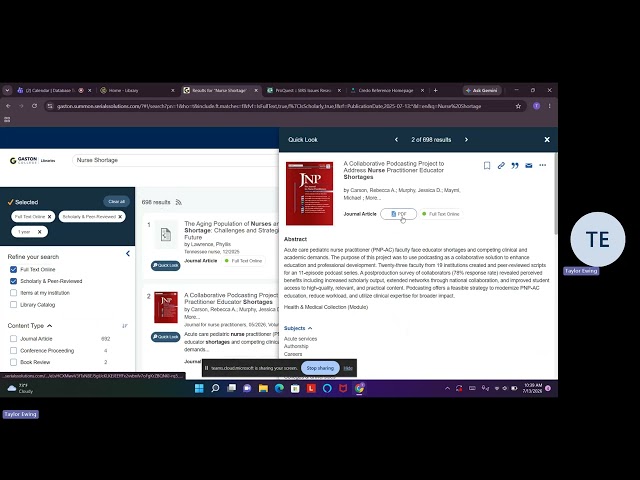The image size is (640, 480).
Task: Open File Explorer from the taskbar
Action: click(x=263, y=389)
